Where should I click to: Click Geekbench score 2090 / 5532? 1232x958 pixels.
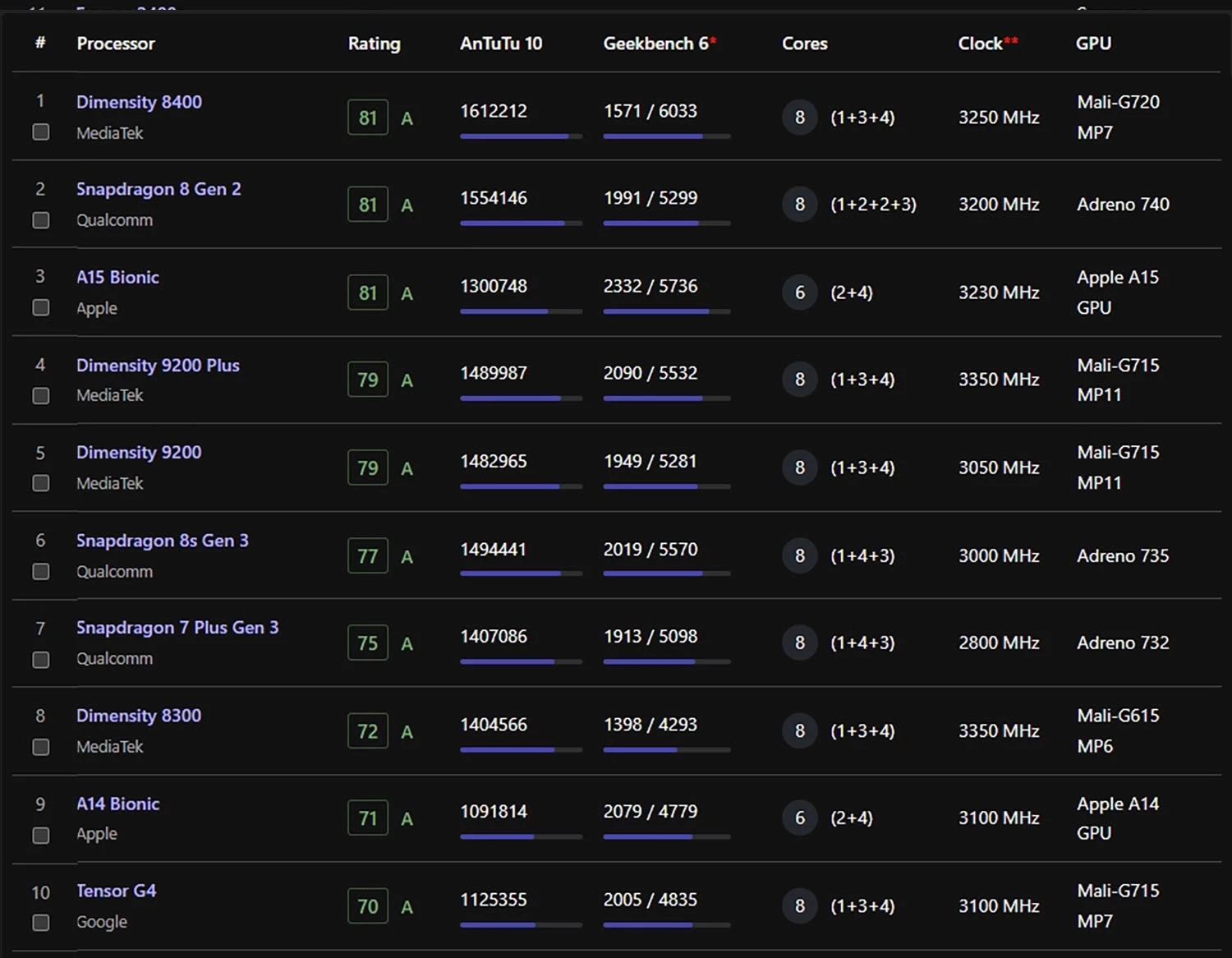pos(650,373)
